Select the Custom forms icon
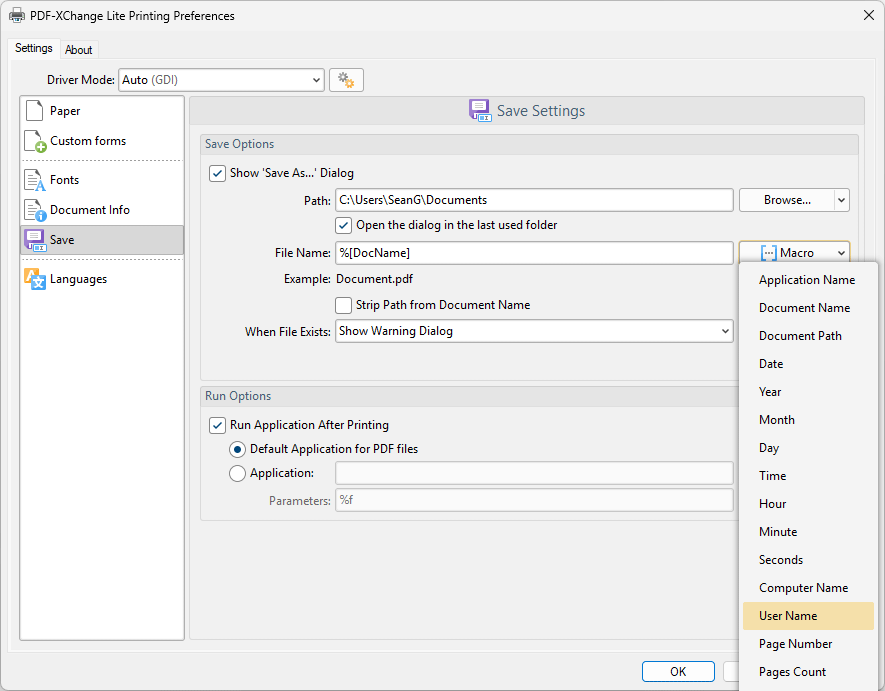885x691 pixels. click(35, 141)
